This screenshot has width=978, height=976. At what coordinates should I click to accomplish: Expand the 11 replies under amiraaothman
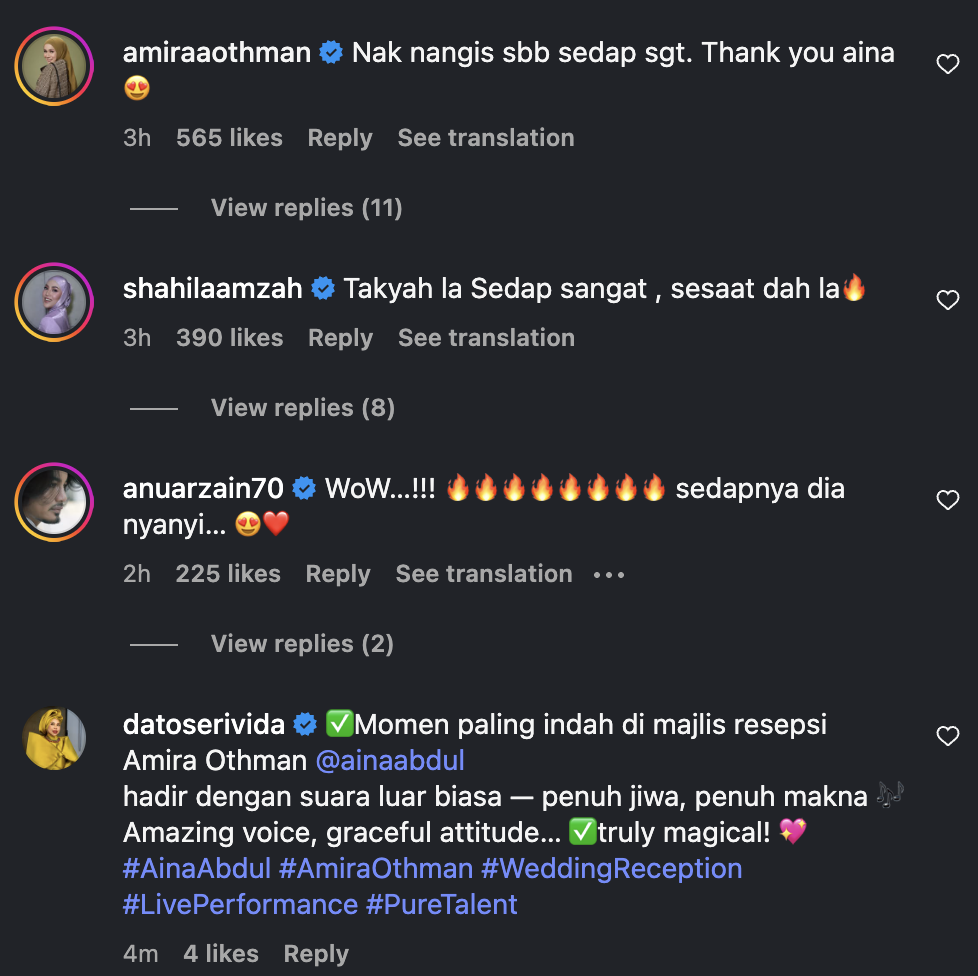[x=306, y=208]
